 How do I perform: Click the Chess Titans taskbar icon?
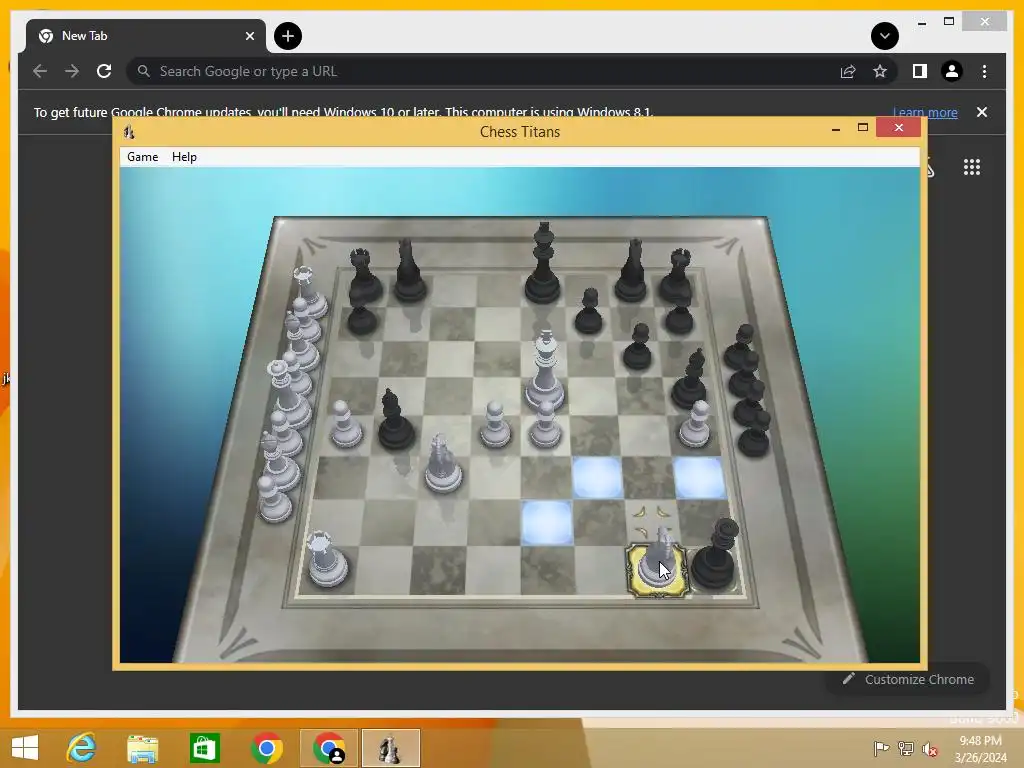click(391, 748)
